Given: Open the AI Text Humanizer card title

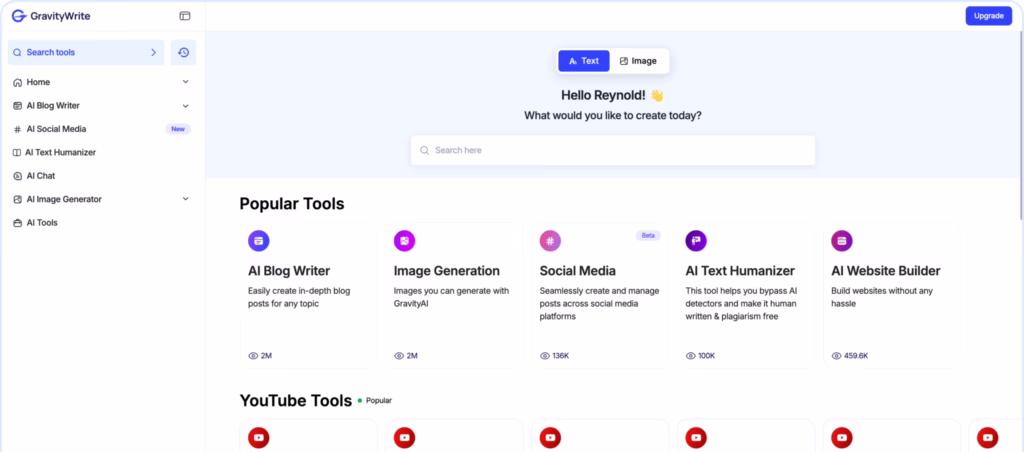Looking at the screenshot, I should (x=740, y=270).
